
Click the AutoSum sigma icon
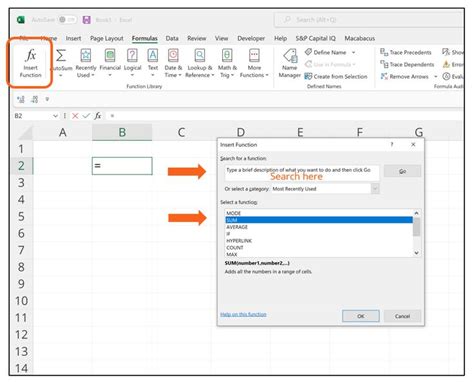click(x=61, y=56)
